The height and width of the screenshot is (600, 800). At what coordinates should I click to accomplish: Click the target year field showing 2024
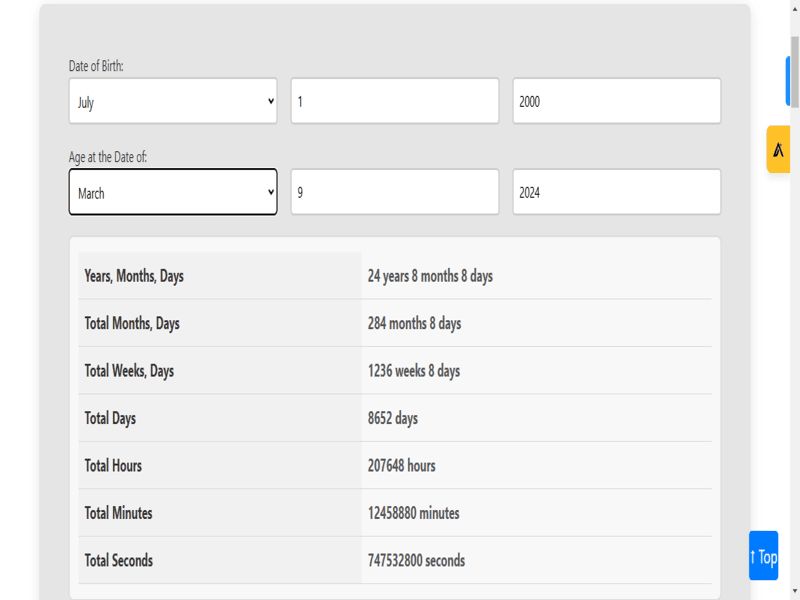point(616,193)
